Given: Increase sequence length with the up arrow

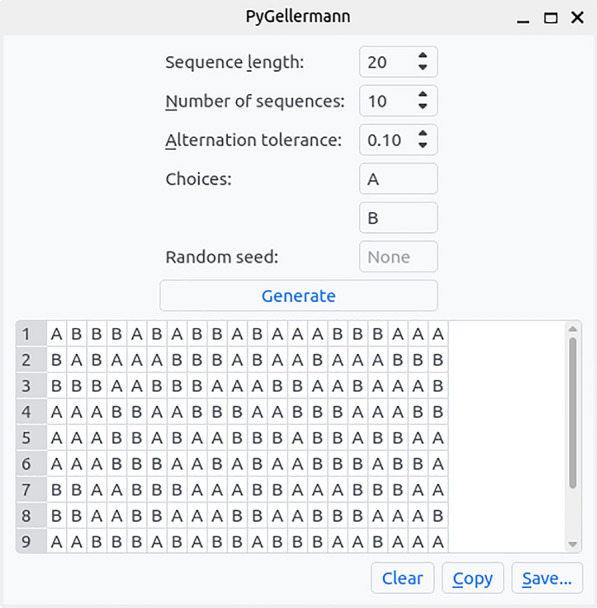Looking at the screenshot, I should click(x=423, y=56).
